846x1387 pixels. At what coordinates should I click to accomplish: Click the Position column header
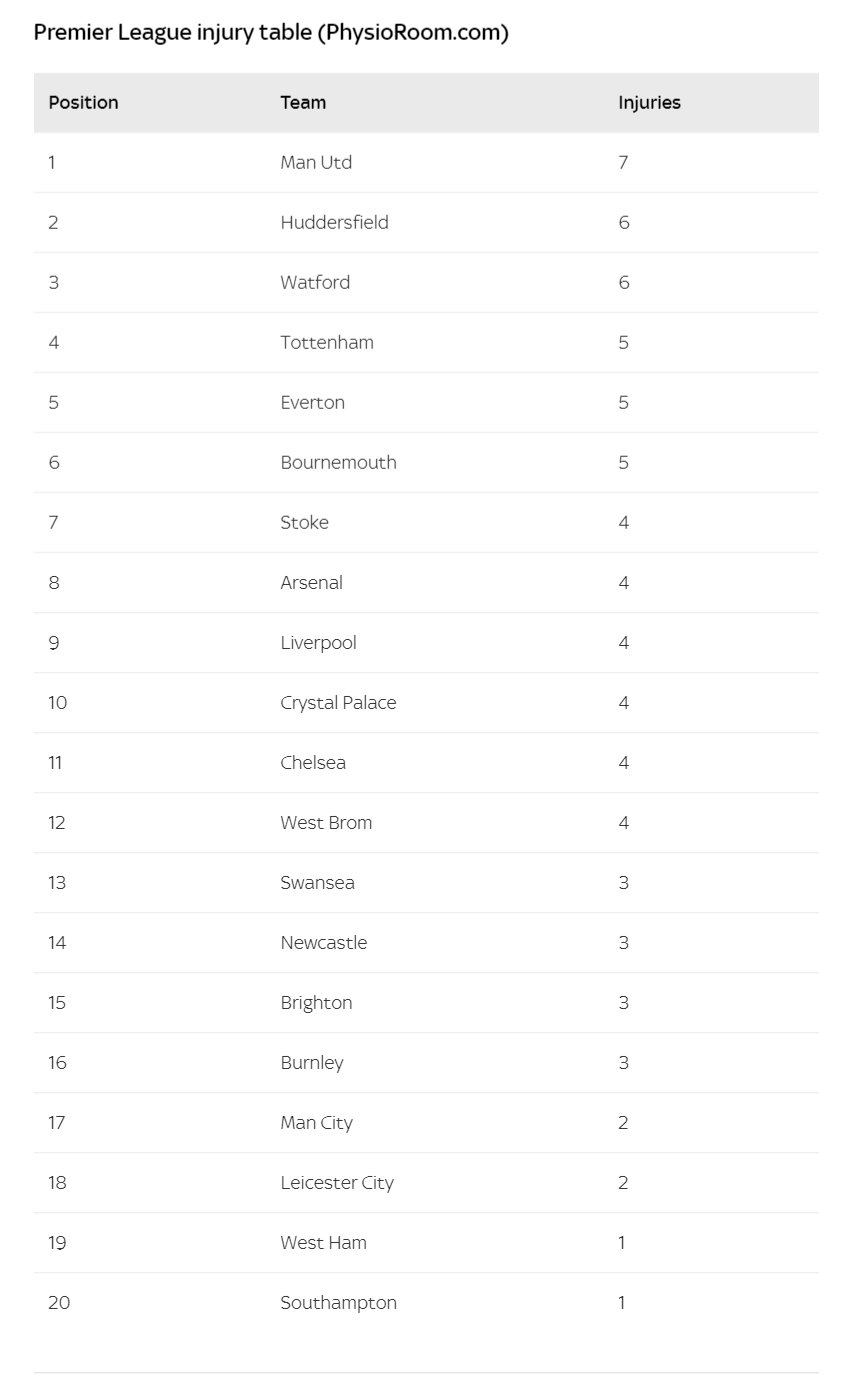(83, 103)
